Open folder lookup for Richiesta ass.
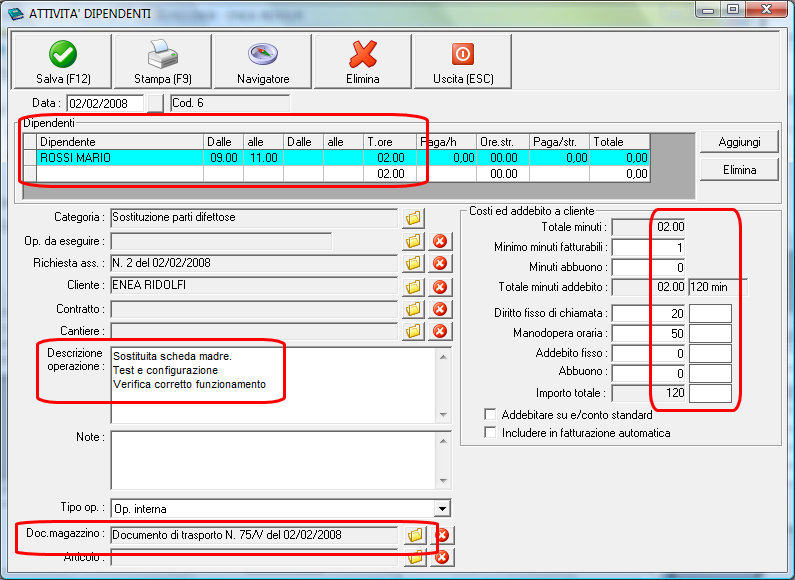The image size is (795, 580). point(414,263)
